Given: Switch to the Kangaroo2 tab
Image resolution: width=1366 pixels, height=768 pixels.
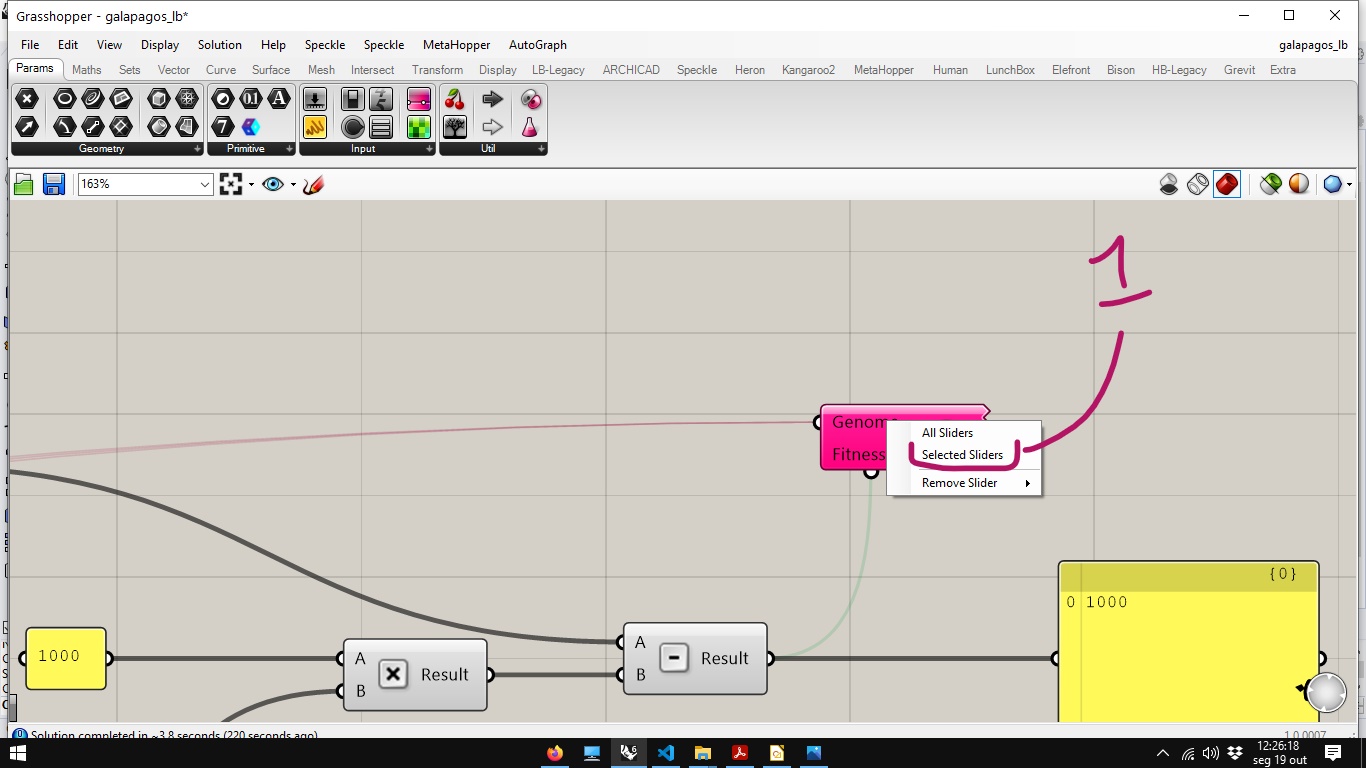Looking at the screenshot, I should [808, 70].
